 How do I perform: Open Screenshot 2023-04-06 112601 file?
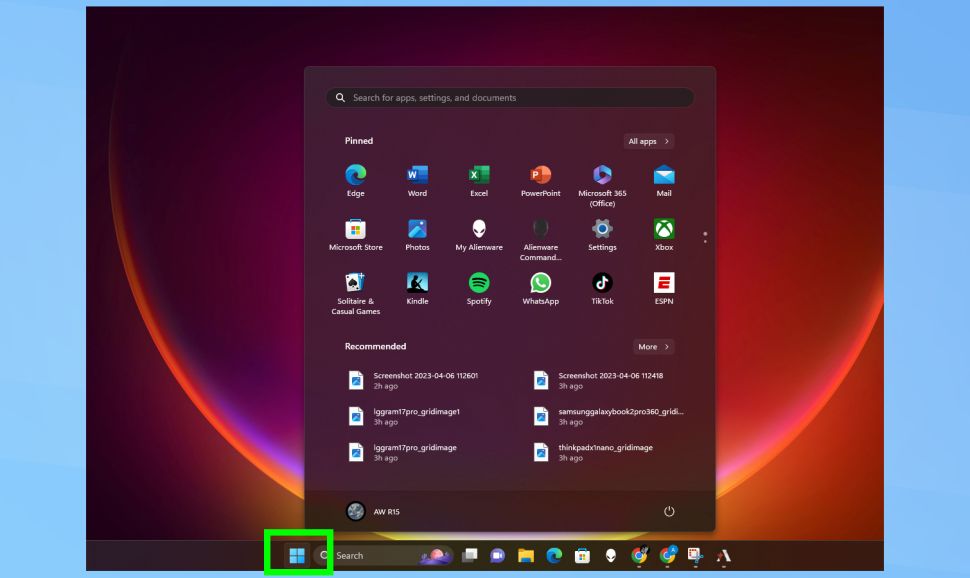414,381
